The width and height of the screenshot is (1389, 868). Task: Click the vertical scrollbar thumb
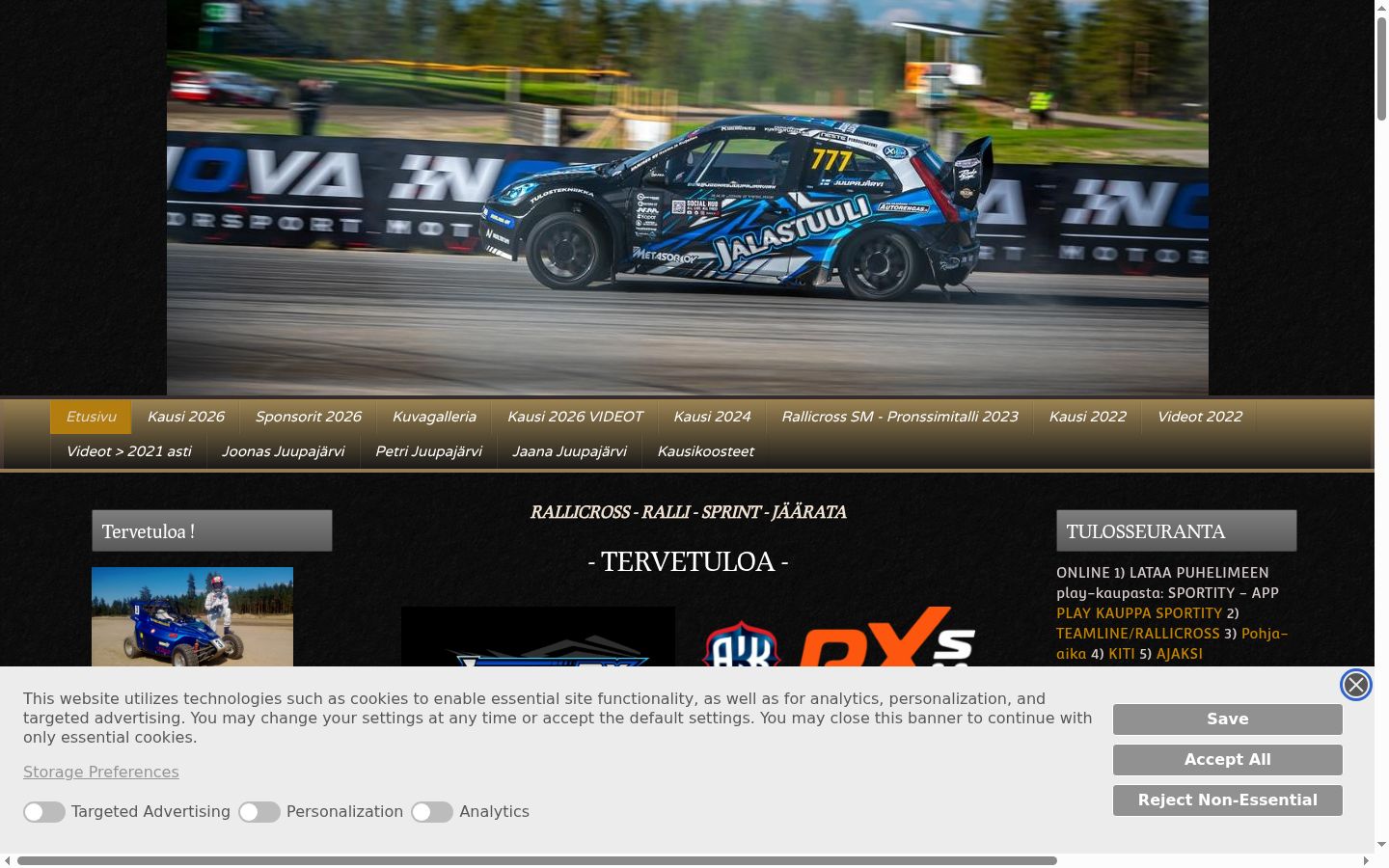(1381, 68)
